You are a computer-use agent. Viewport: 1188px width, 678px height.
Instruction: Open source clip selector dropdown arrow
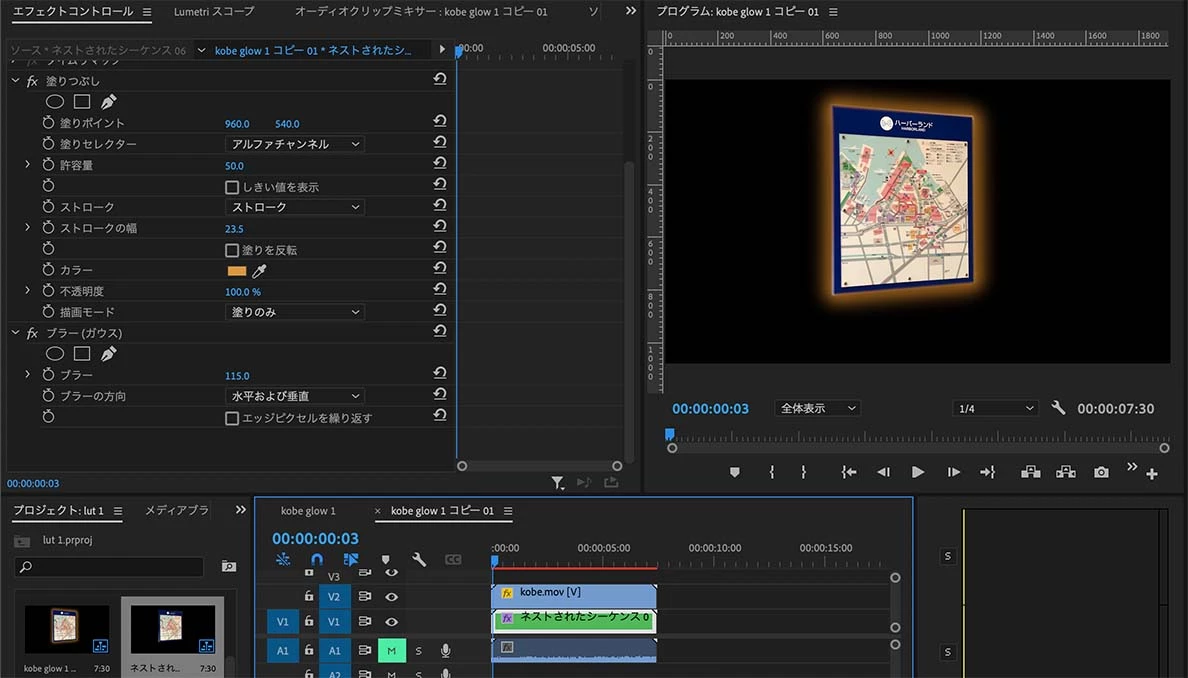pos(201,50)
